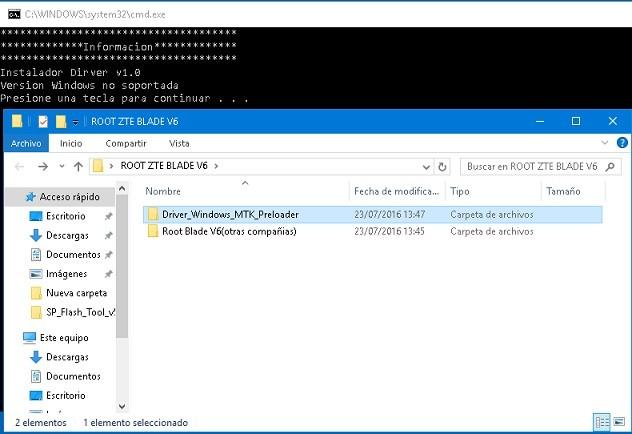This screenshot has width=632, height=434.
Task: Sort by the Tipo column header
Action: coord(493,191)
